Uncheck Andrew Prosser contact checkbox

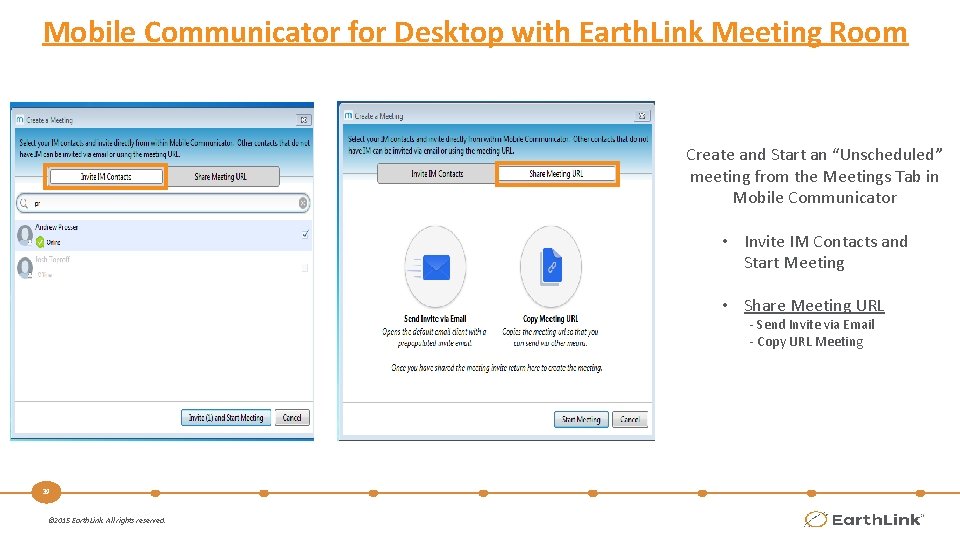tap(305, 234)
